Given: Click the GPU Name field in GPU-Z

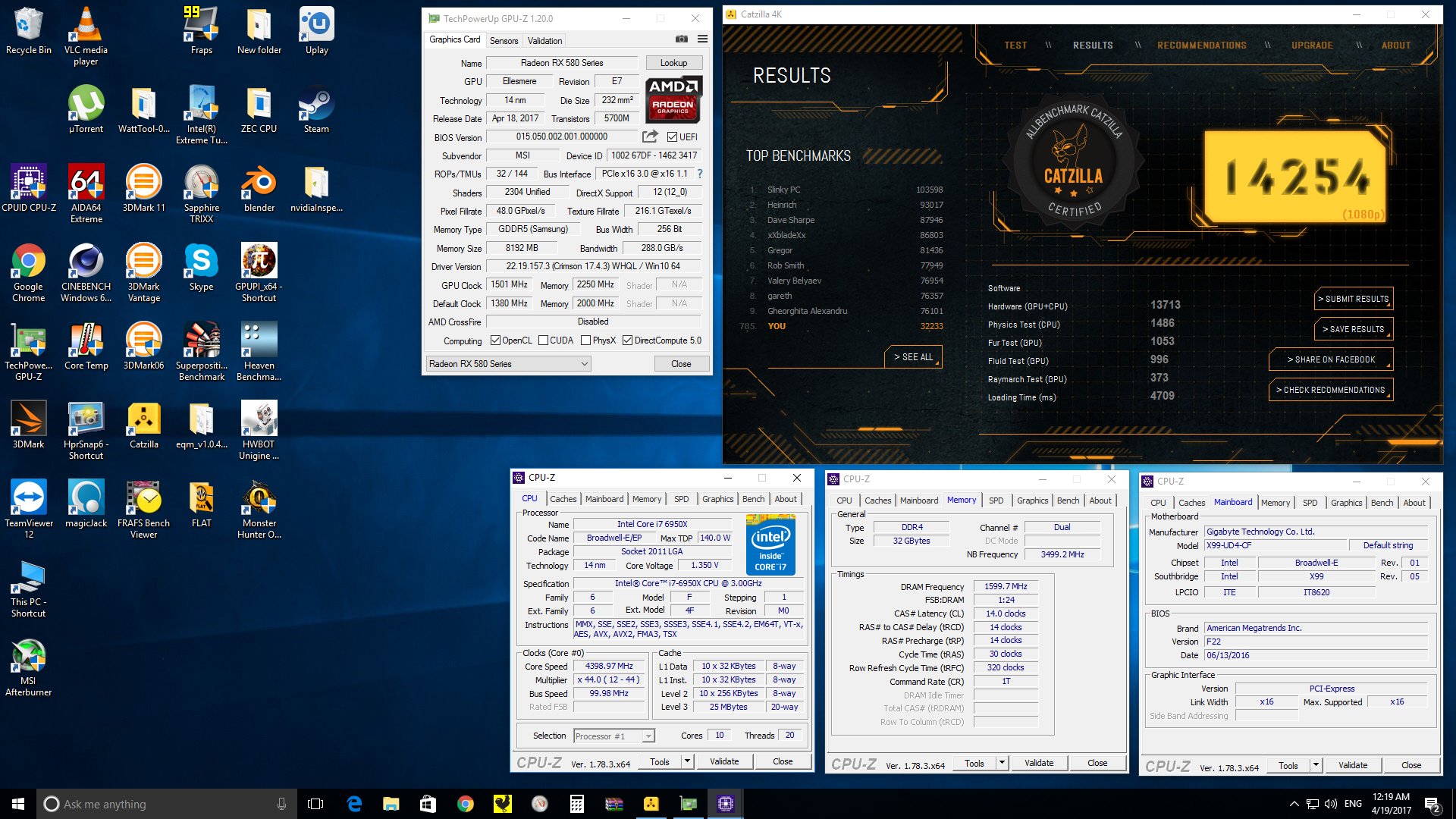Looking at the screenshot, I should (x=562, y=63).
